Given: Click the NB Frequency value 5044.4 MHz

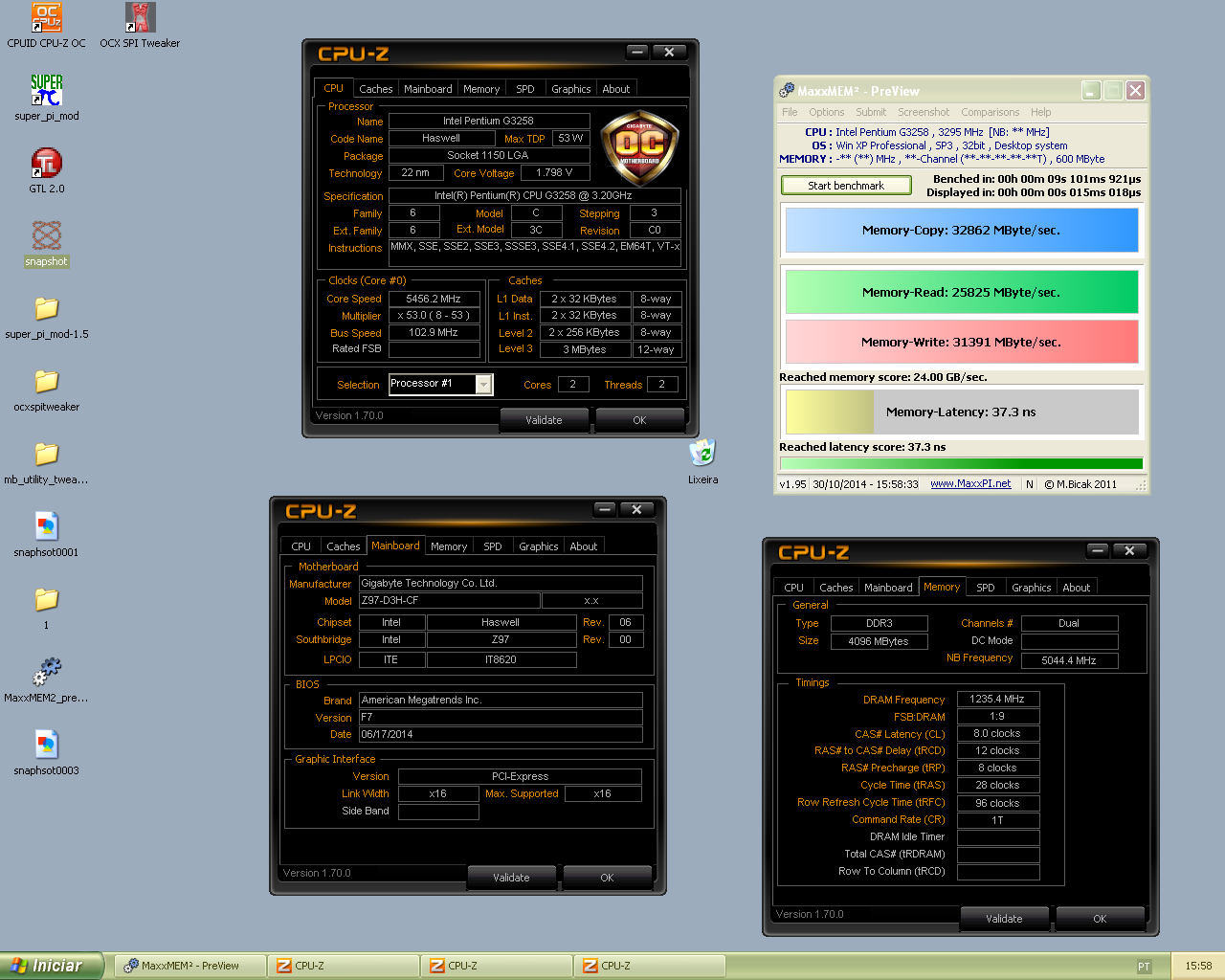Looking at the screenshot, I should click(1069, 660).
